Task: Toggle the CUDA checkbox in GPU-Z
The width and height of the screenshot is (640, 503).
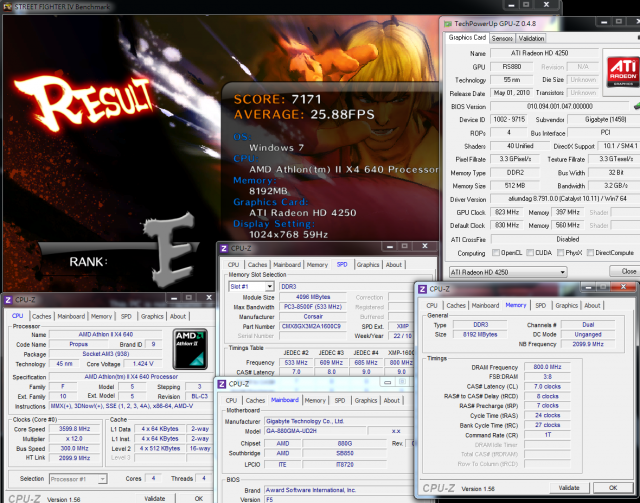Action: tap(530, 253)
